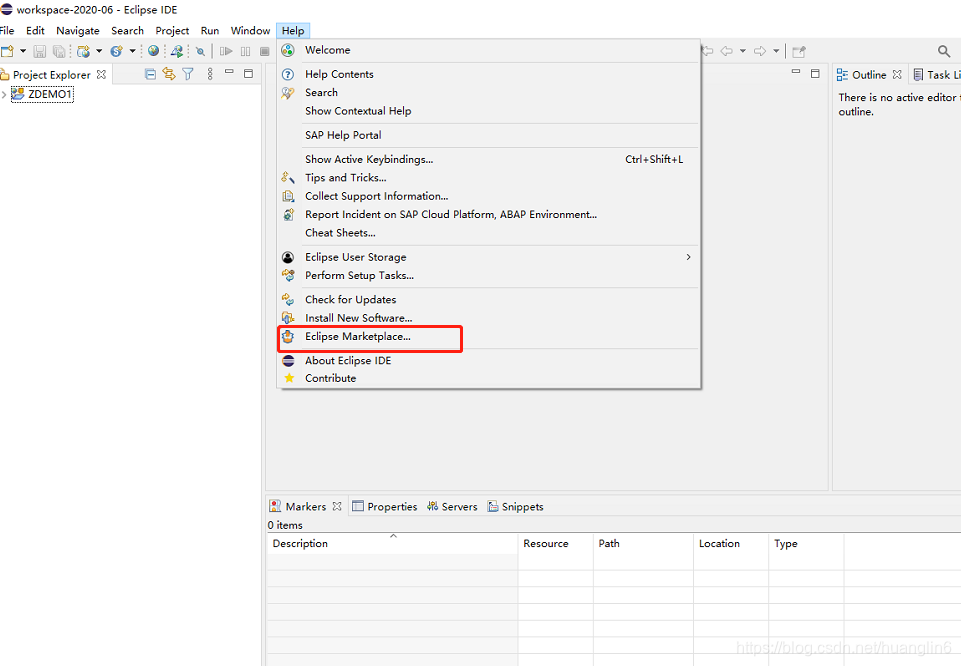Click the new web project globe icon
This screenshot has width=961, height=666.
tap(83, 51)
